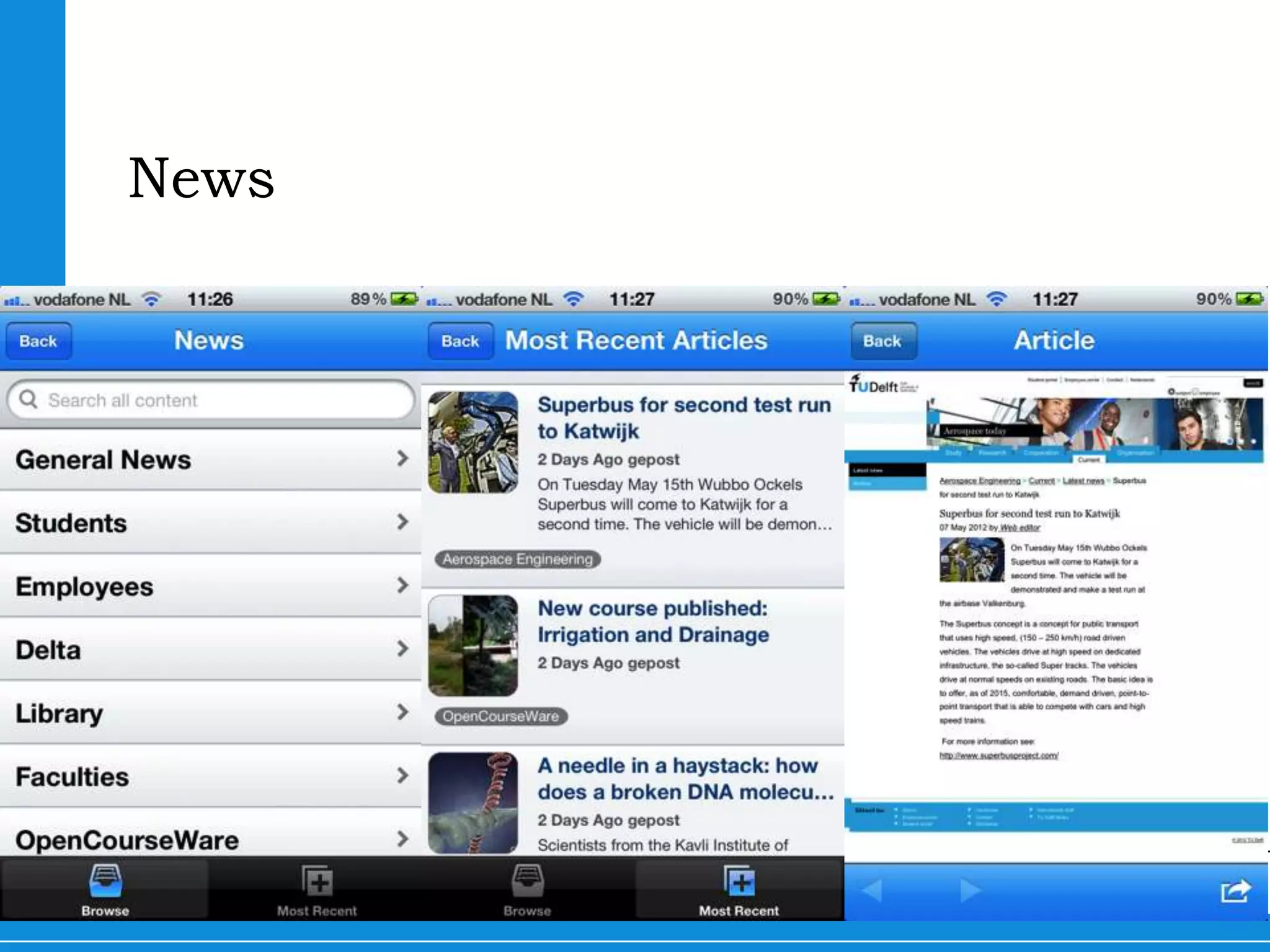The width and height of the screenshot is (1270, 952).
Task: Click battery icon in News screen status bar
Action: click(x=404, y=299)
